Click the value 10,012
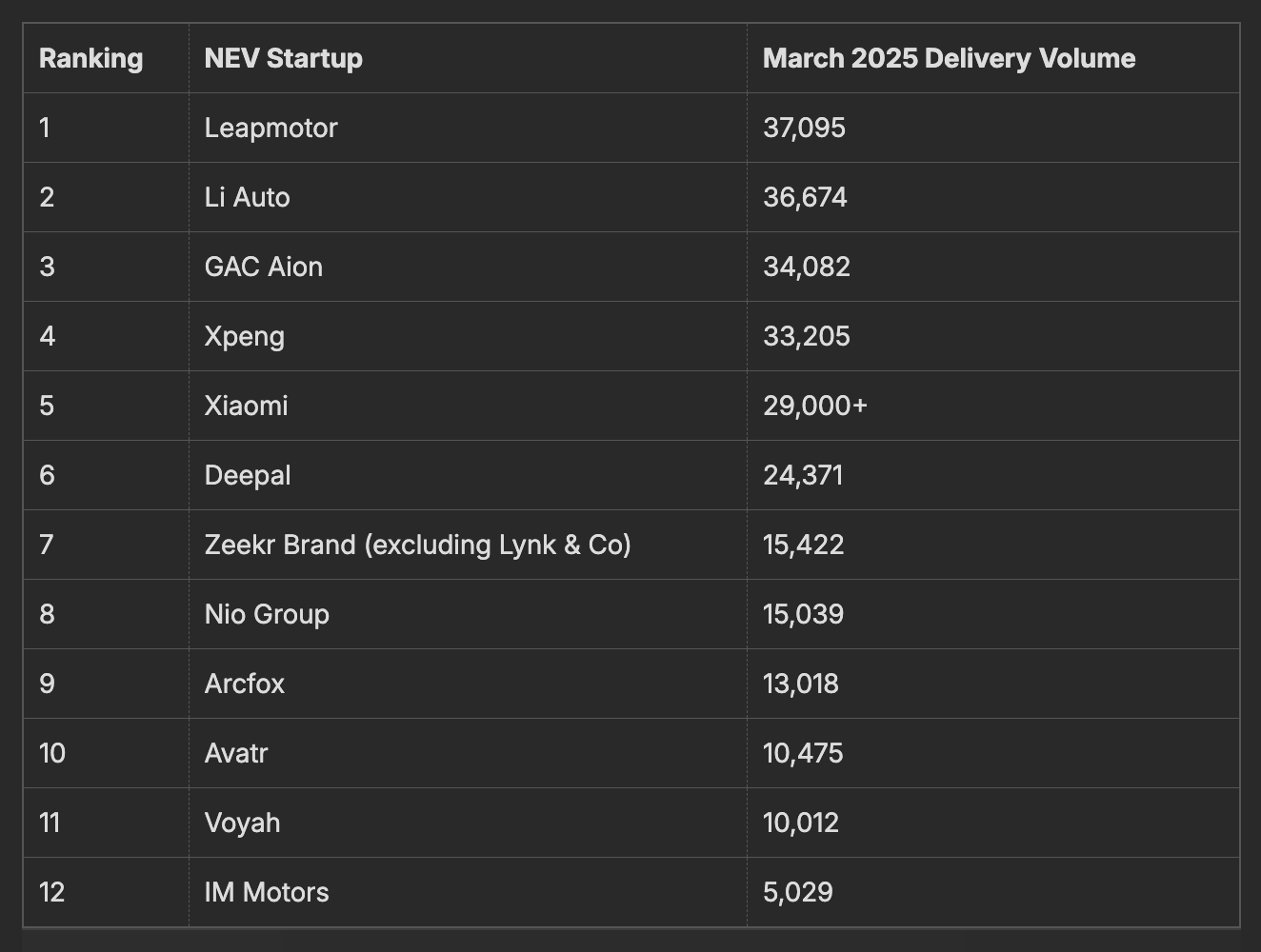This screenshot has height=952, width=1261. (801, 823)
